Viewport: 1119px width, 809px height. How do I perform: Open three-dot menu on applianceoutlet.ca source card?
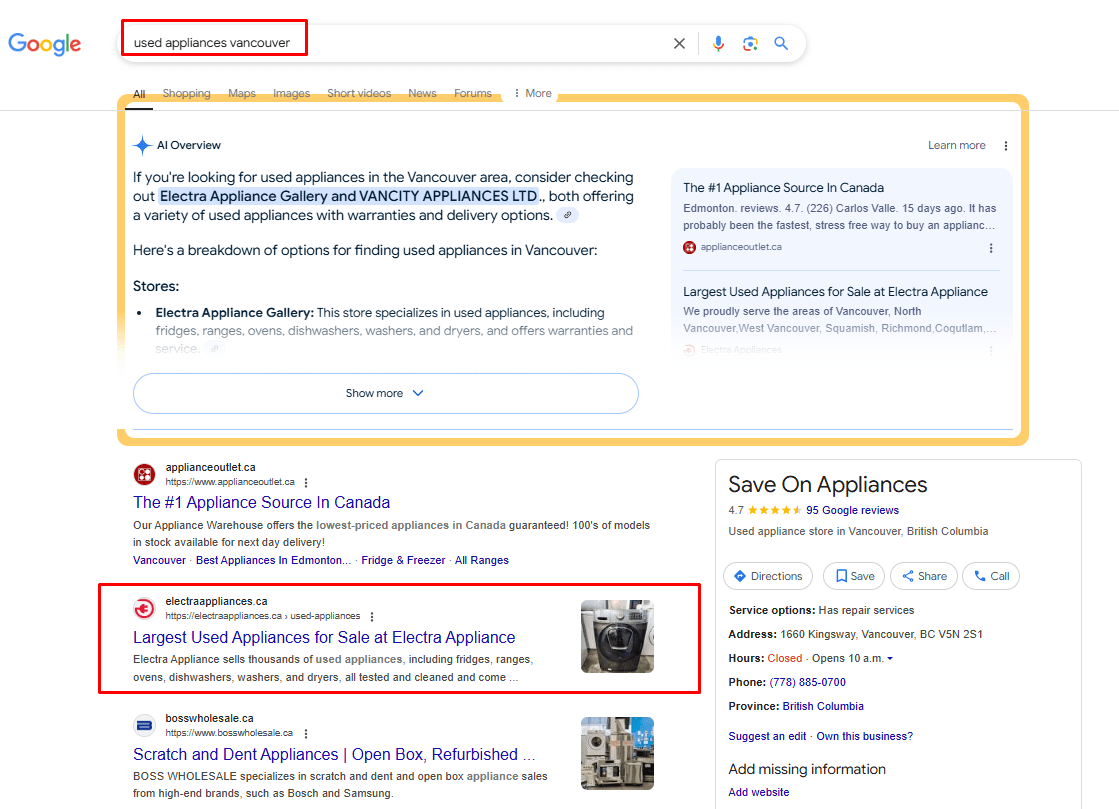(x=991, y=248)
